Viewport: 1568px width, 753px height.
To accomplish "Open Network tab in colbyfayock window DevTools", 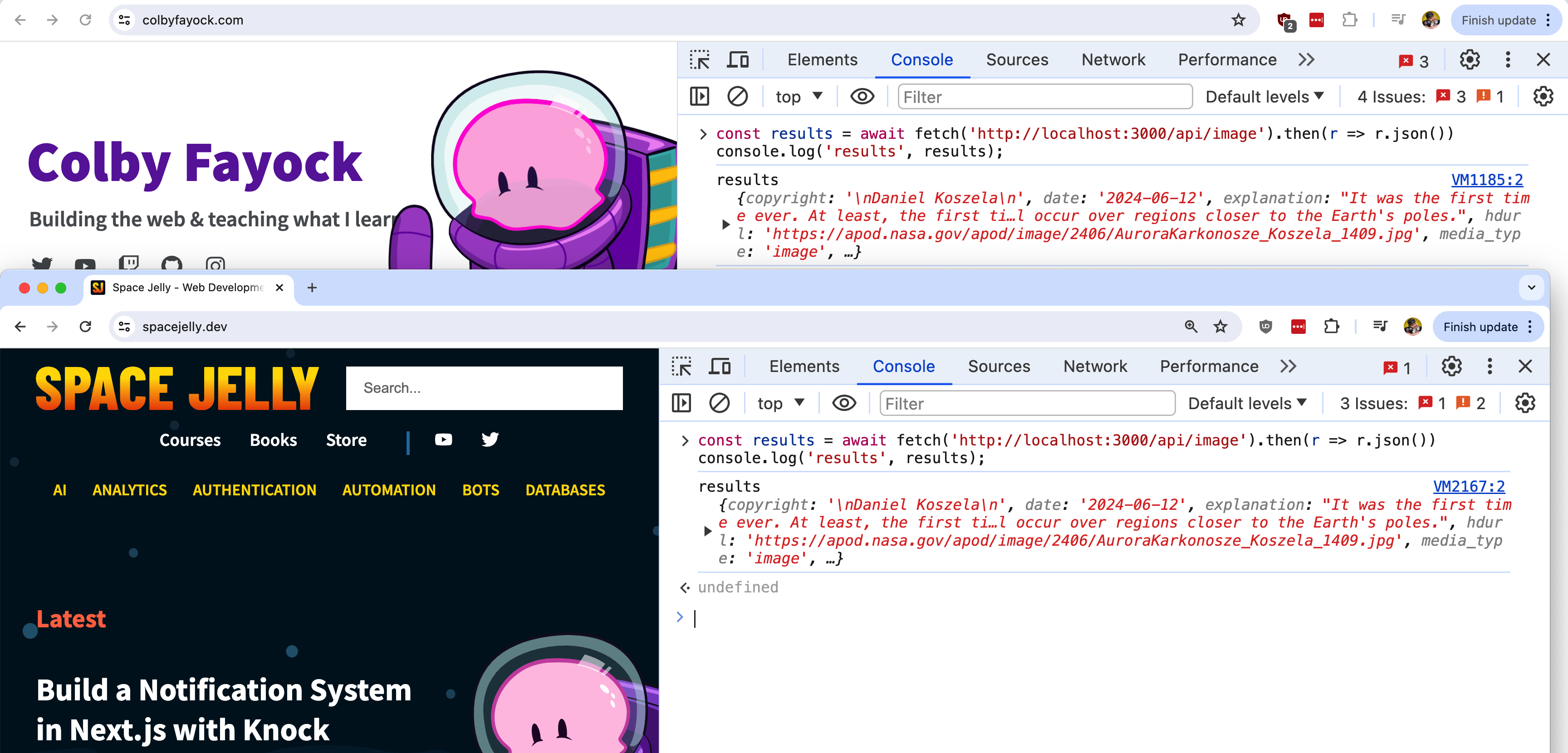I will click(x=1112, y=60).
